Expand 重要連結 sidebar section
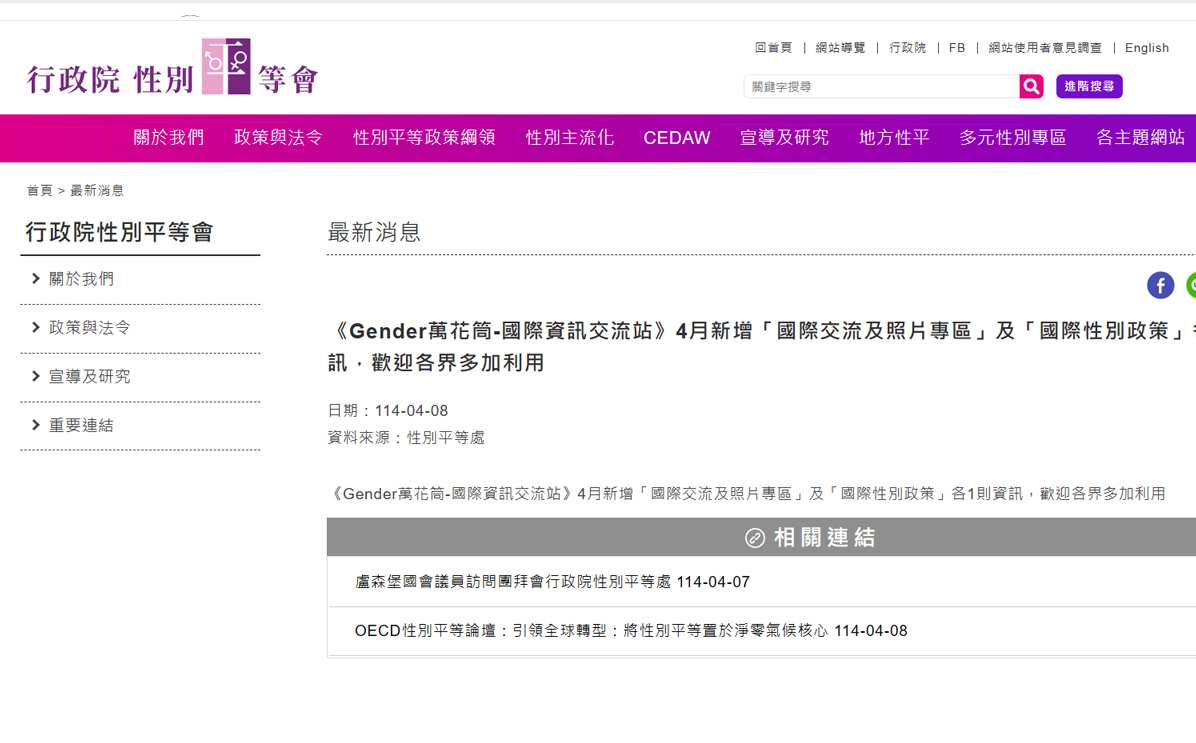 point(81,426)
